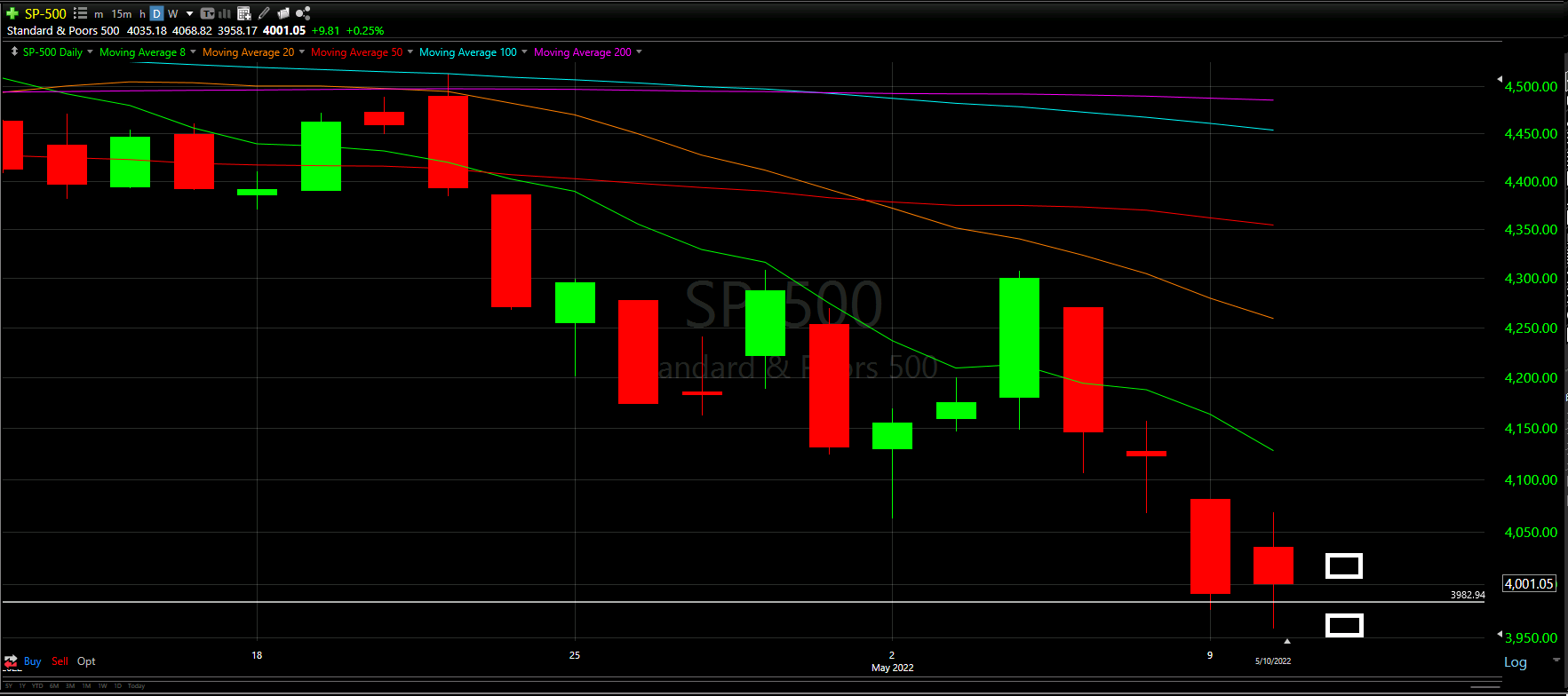The width and height of the screenshot is (1568, 696).
Task: Open the symbol list icon beside SP-500
Action: tap(80, 13)
